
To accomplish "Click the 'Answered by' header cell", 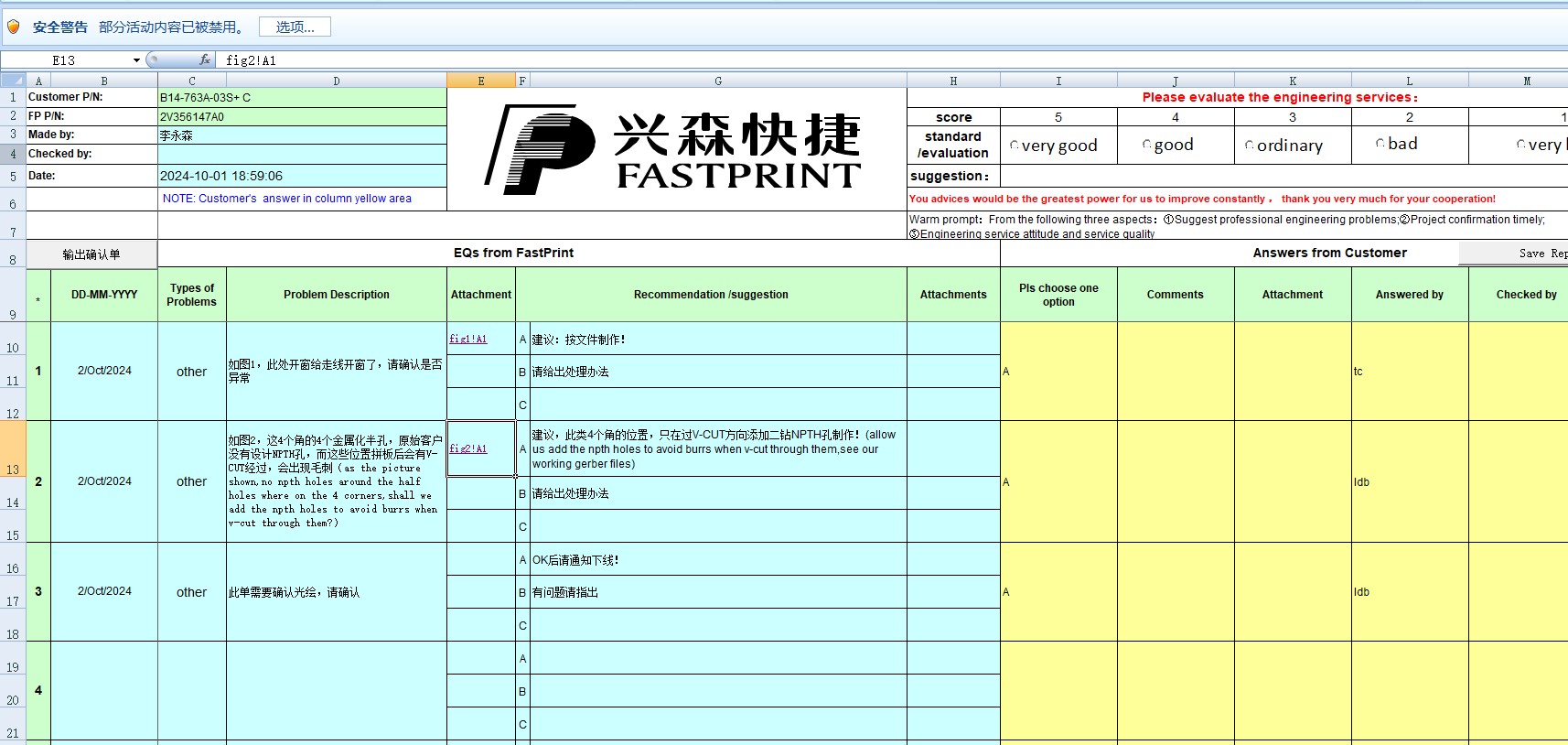I will pyautogui.click(x=1410, y=295).
